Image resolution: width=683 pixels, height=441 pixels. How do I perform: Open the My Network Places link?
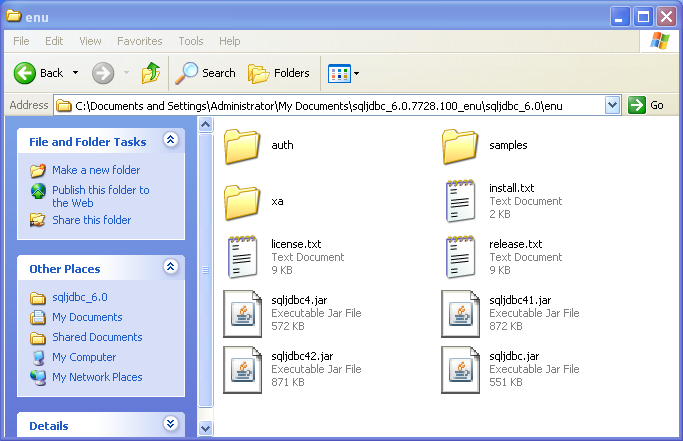coord(97,377)
